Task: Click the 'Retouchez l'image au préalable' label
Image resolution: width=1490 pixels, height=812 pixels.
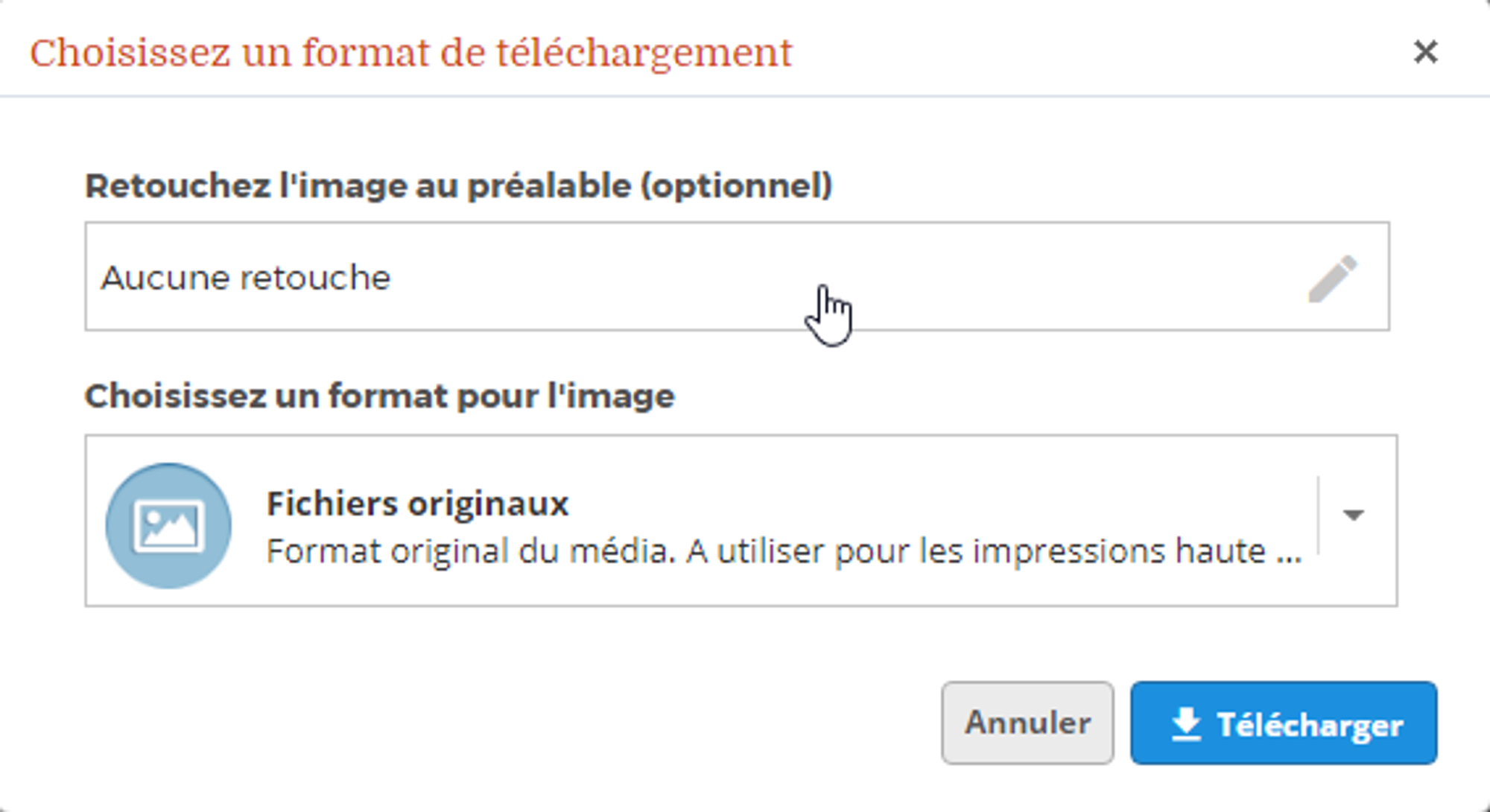Action: pos(458,185)
